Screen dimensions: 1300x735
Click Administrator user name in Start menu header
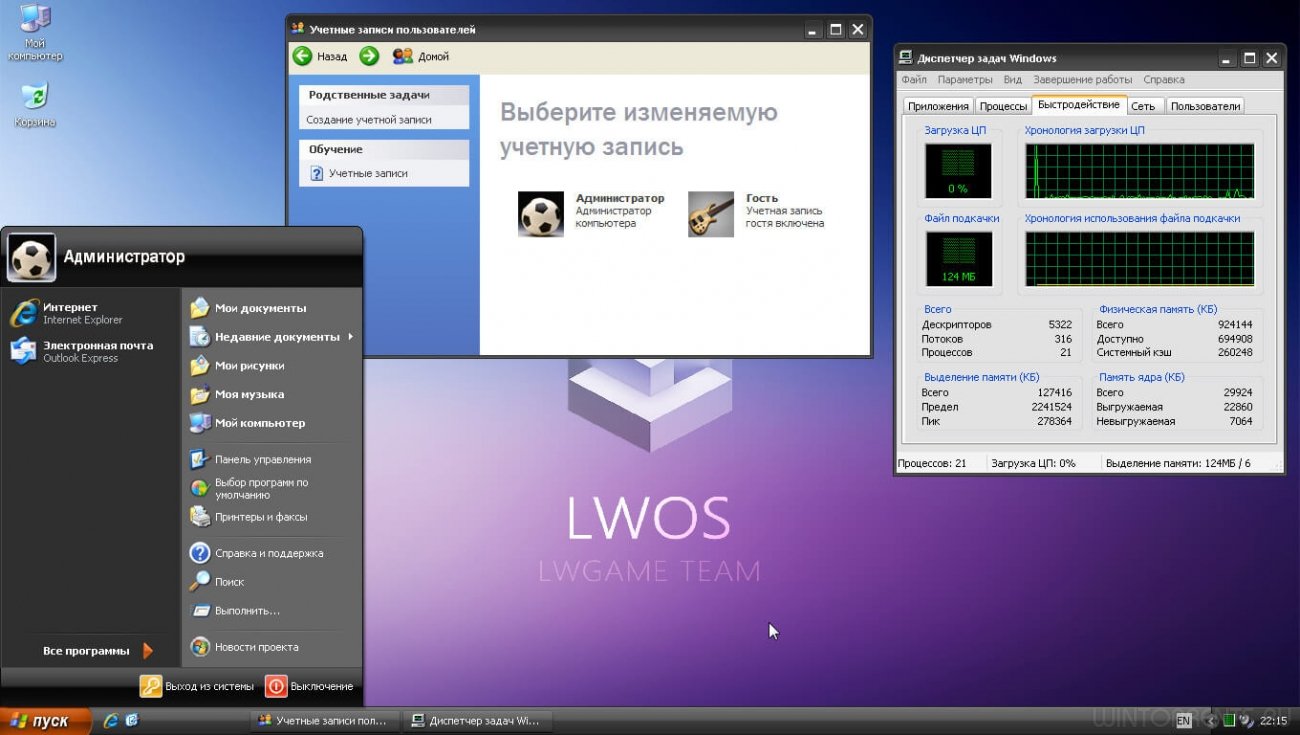124,257
